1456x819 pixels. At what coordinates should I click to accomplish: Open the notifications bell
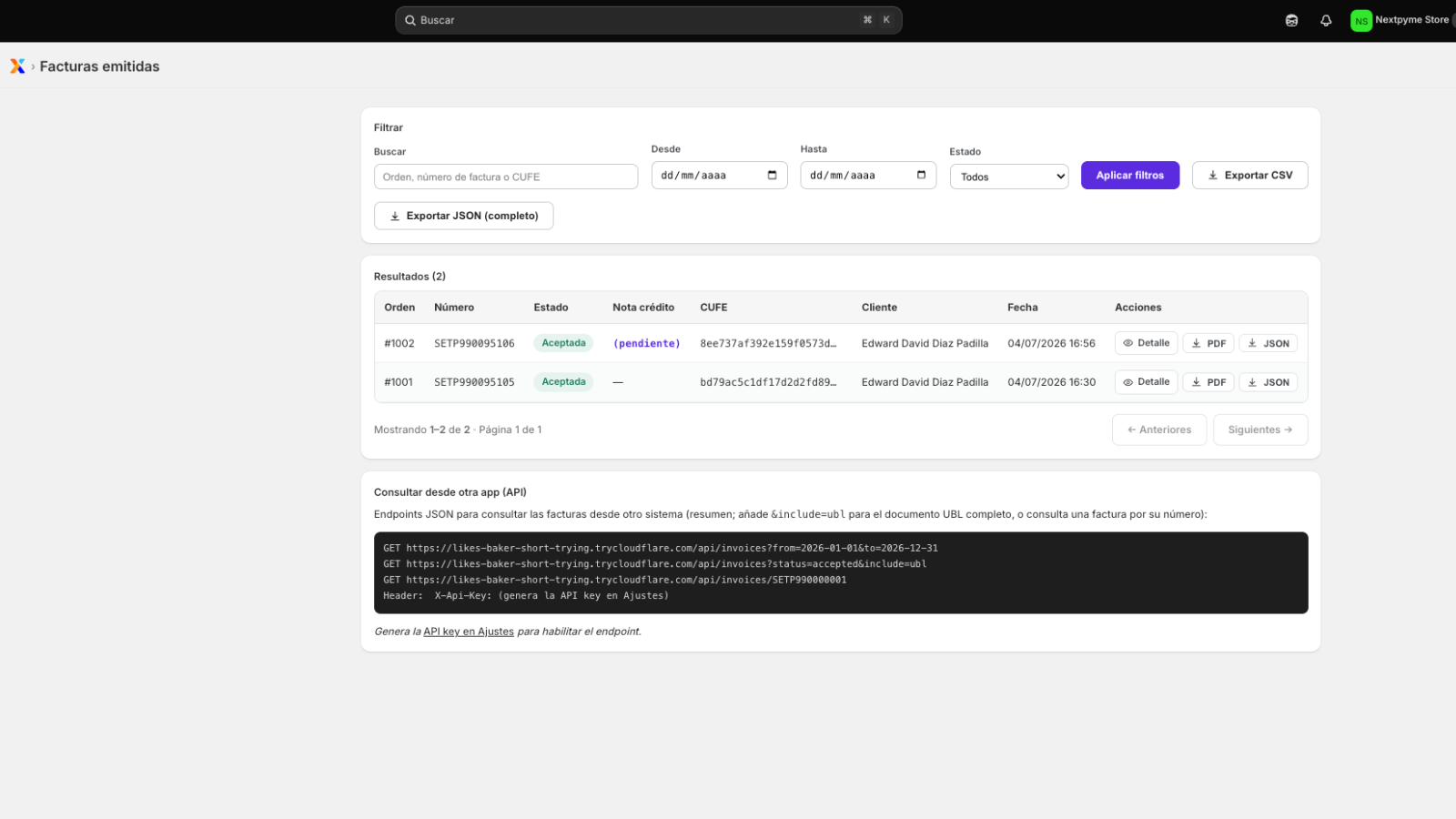(1326, 20)
